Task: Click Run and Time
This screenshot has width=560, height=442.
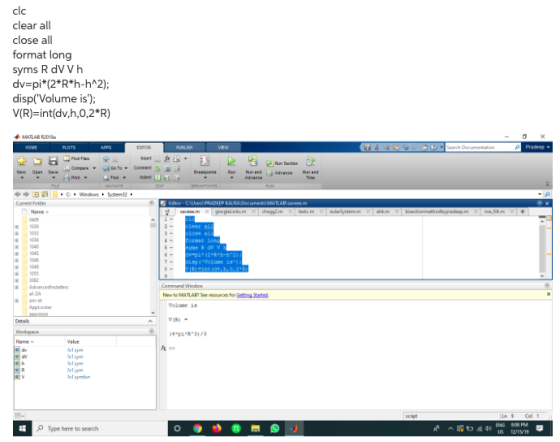Action: coord(310,167)
